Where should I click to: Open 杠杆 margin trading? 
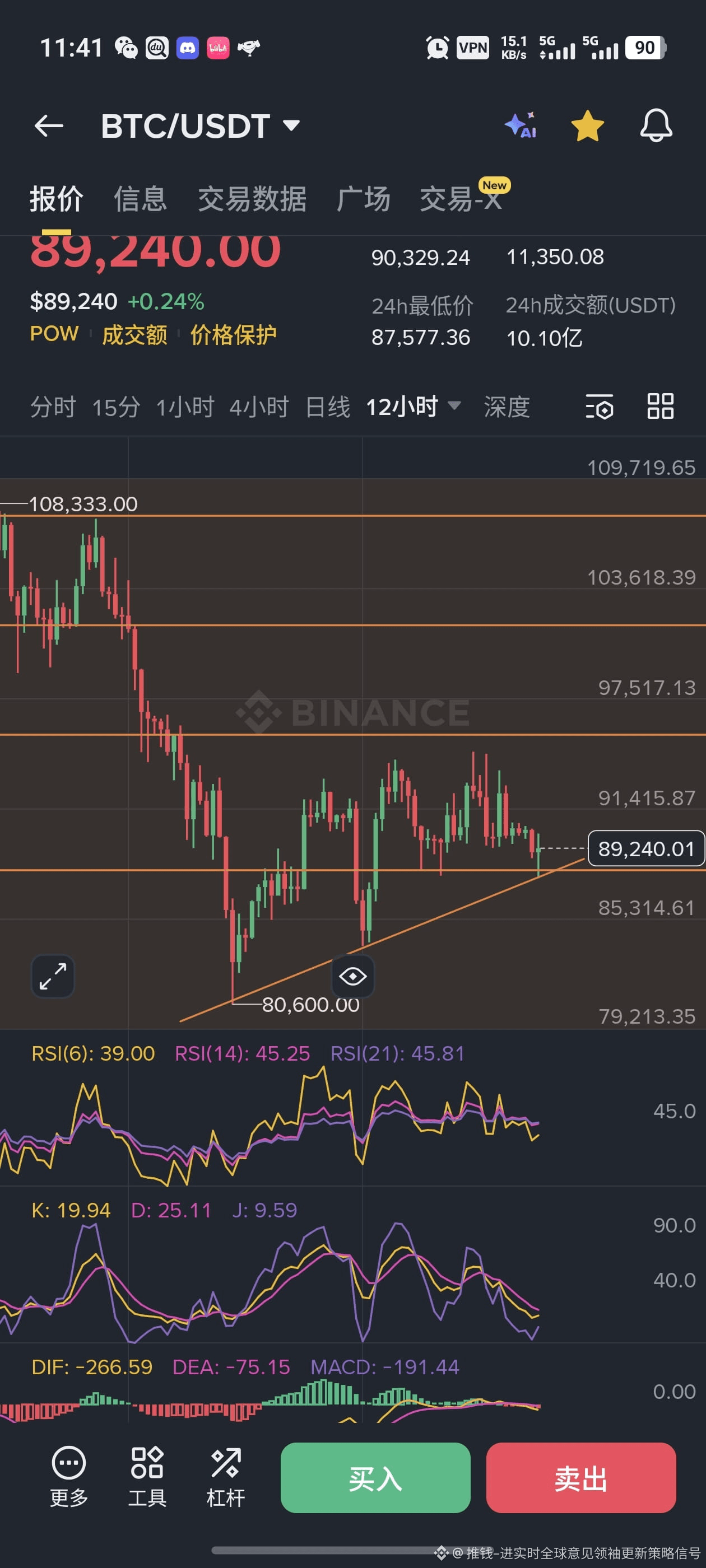point(225,1477)
